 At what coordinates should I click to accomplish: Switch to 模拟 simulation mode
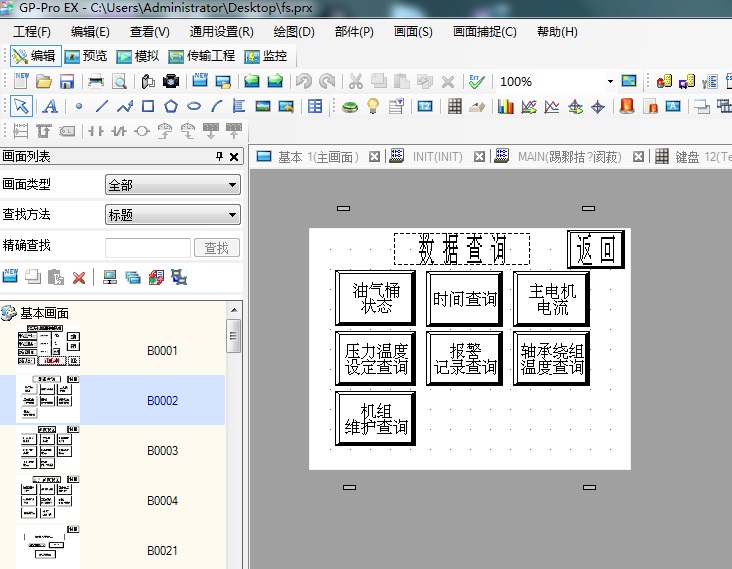pos(138,56)
